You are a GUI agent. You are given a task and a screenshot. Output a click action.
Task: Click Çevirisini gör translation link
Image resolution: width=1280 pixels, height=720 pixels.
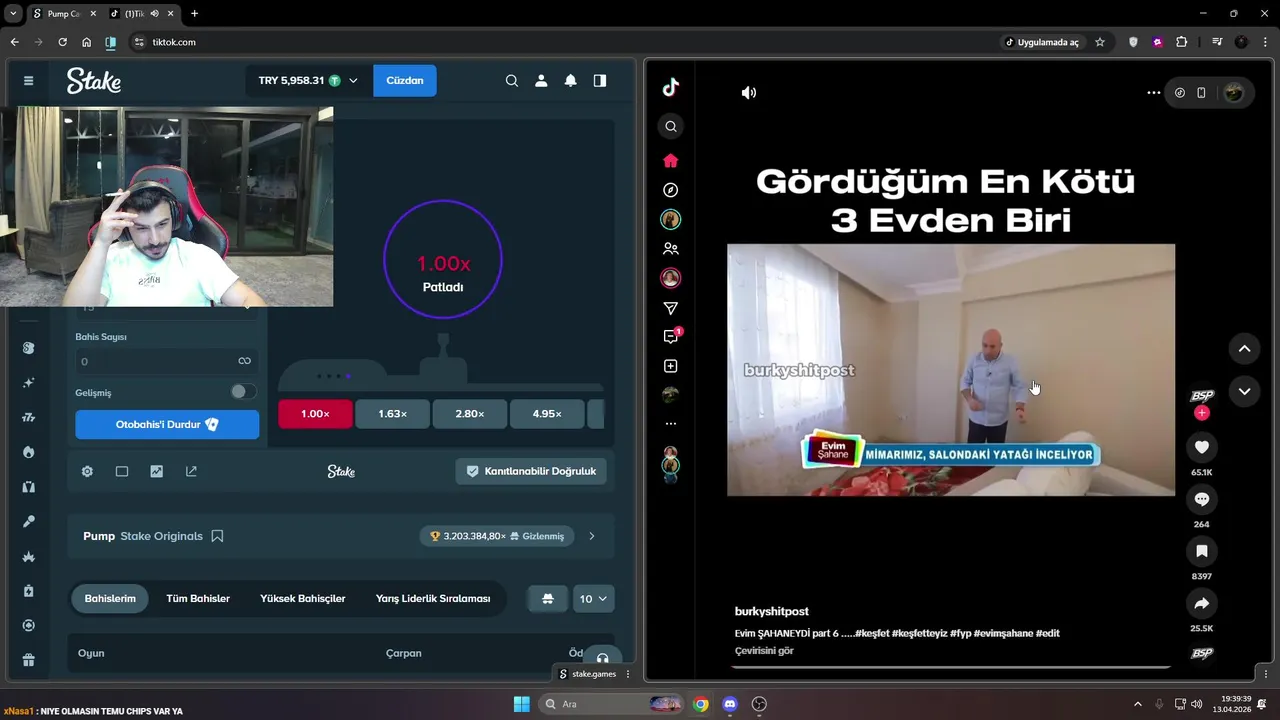coord(764,651)
